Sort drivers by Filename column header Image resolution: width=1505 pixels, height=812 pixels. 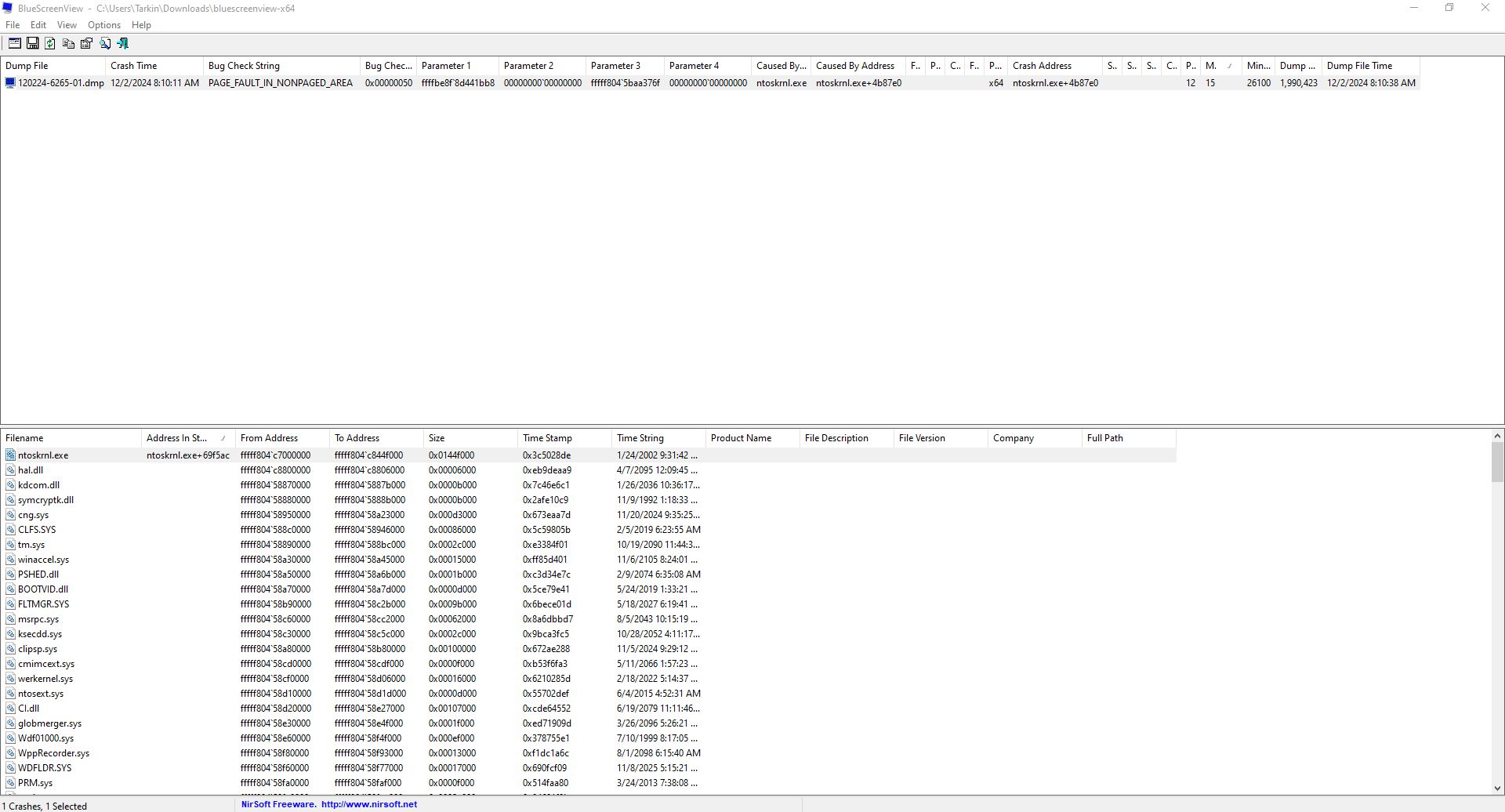(x=71, y=438)
